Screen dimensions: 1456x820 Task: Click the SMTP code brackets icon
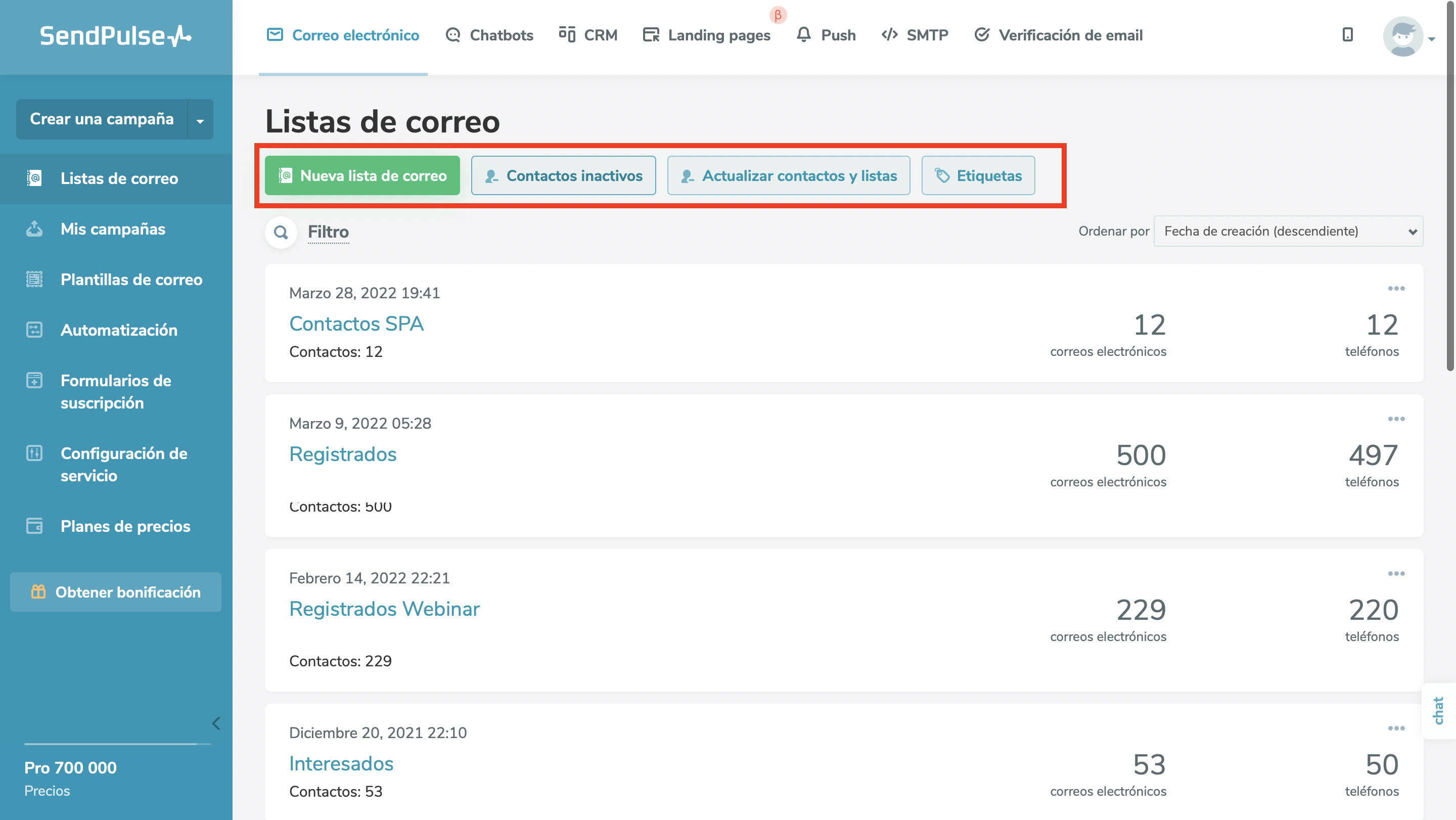point(890,34)
